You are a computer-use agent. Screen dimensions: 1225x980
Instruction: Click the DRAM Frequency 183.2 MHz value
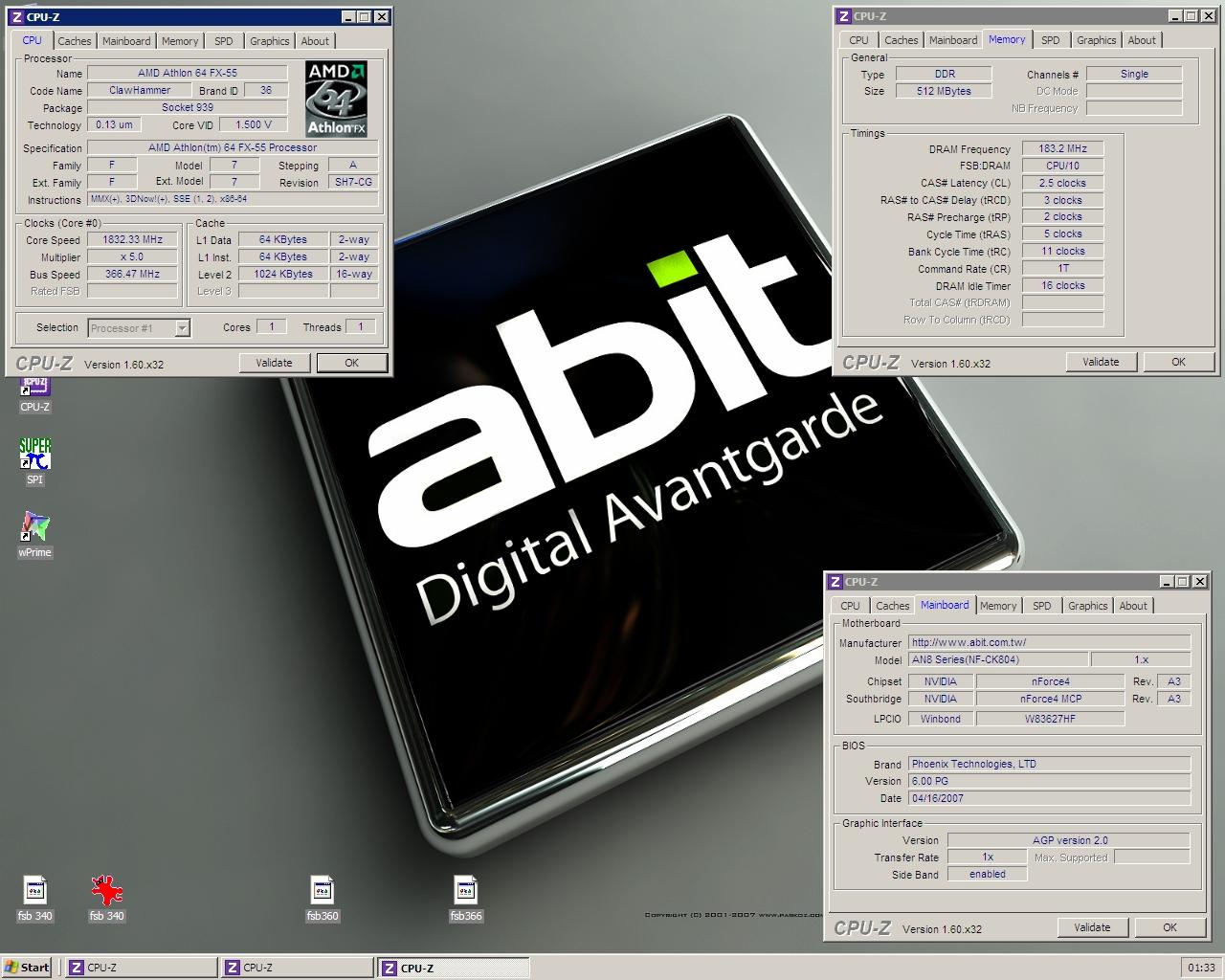click(1062, 148)
